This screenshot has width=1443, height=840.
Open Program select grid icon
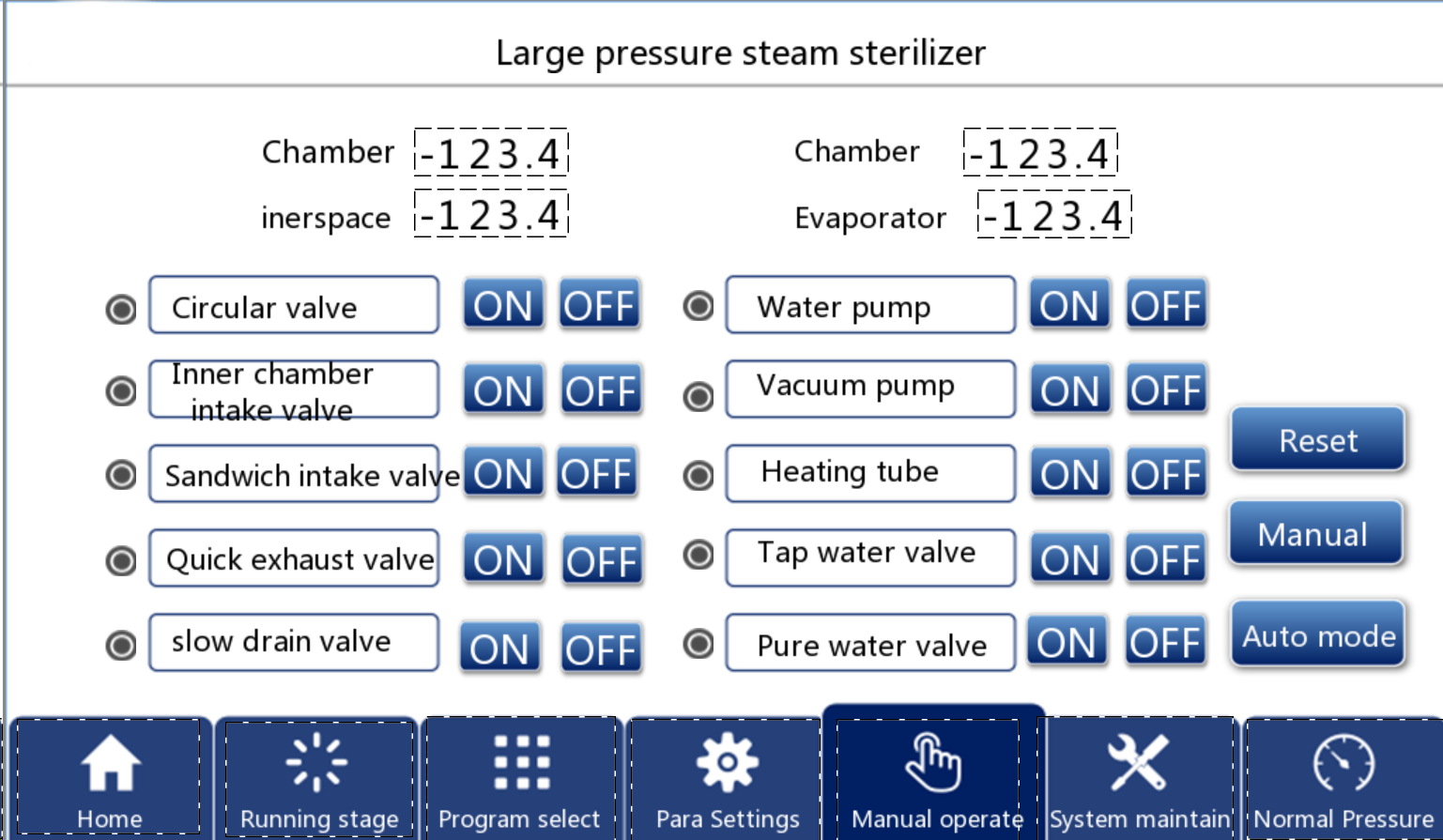[521, 762]
